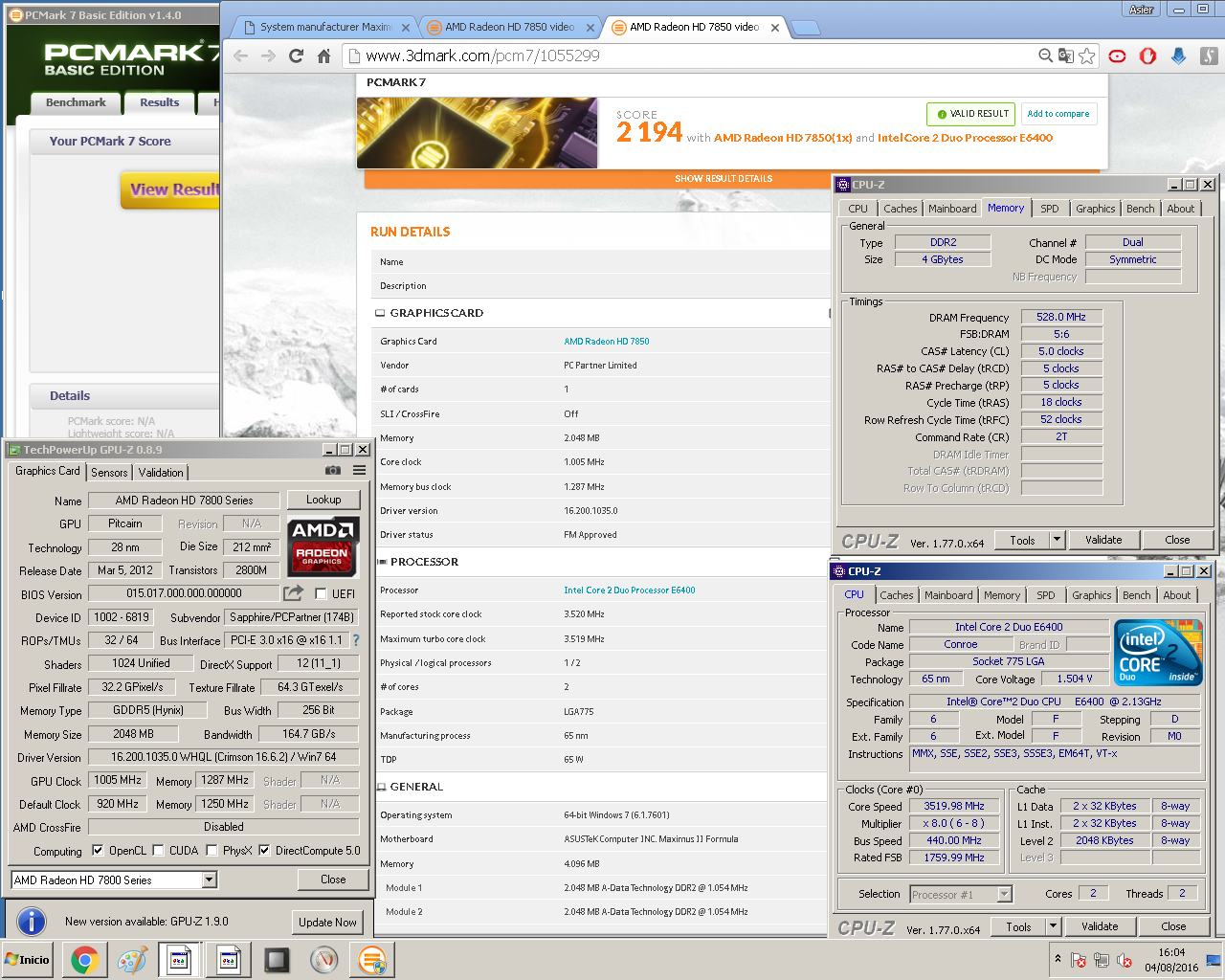
Task: Open Mainboard tab in lower CPU-Z
Action: coord(948,595)
